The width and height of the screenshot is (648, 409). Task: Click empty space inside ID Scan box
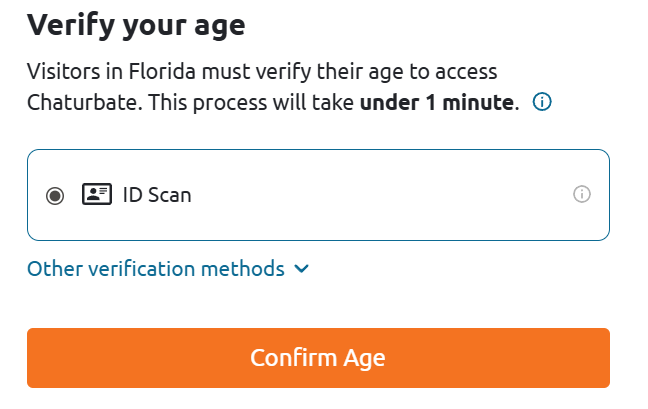pyautogui.click(x=372, y=195)
